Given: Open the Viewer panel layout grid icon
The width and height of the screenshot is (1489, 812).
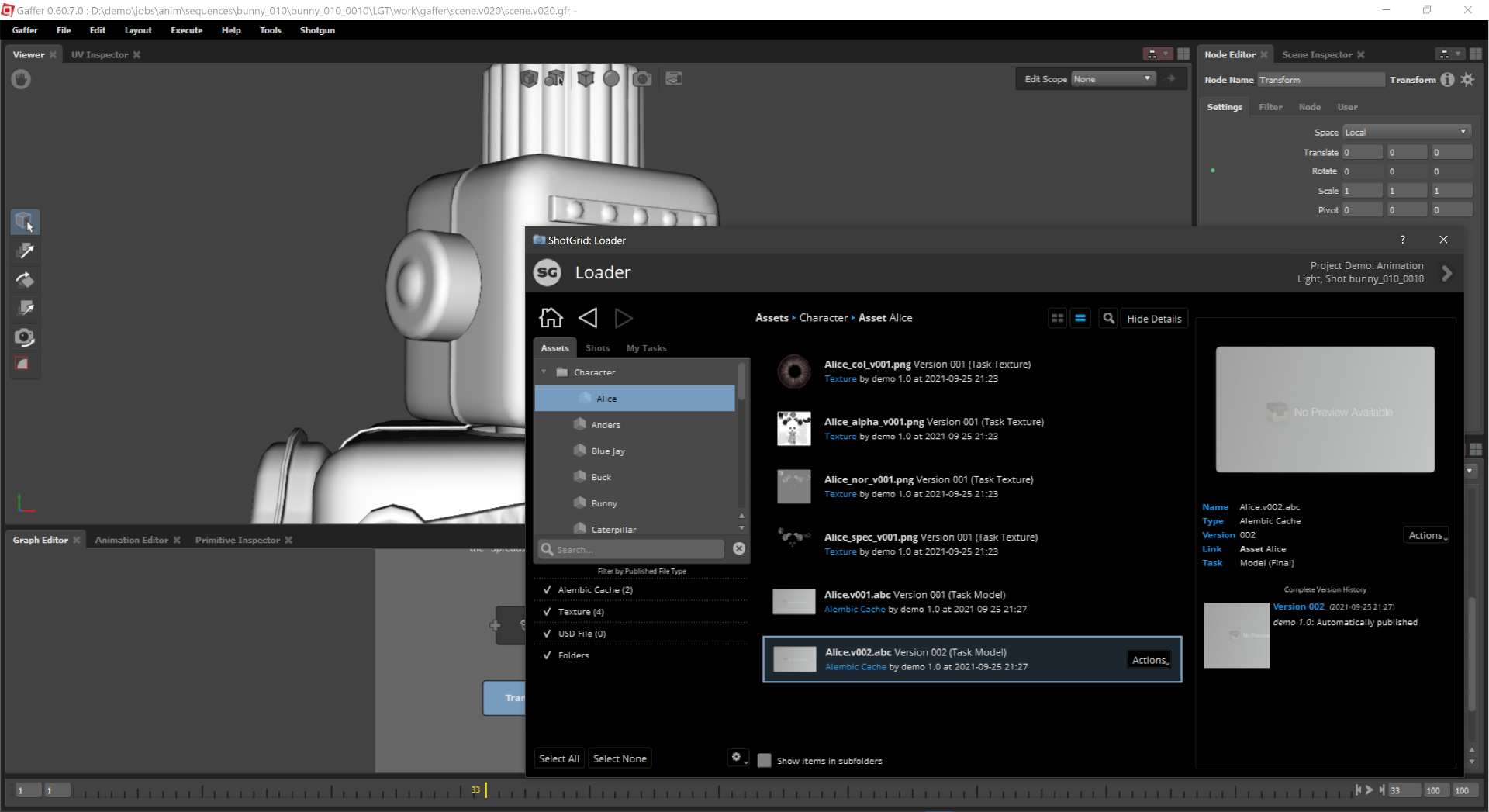Looking at the screenshot, I should coord(1183,54).
